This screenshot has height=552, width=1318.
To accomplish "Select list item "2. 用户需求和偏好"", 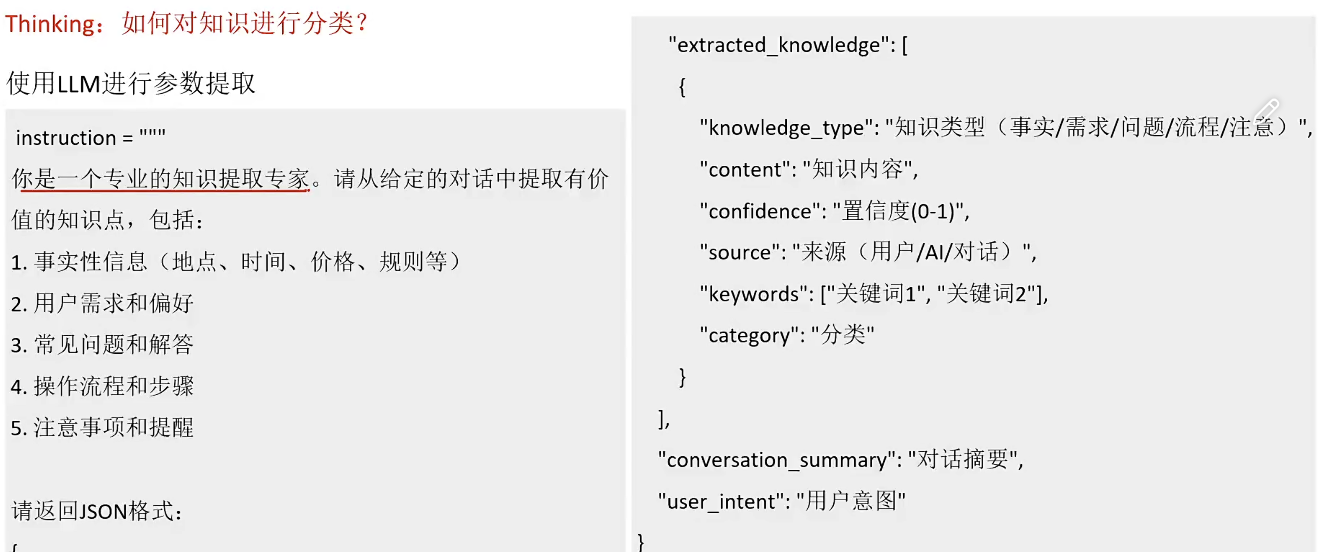I will pyautogui.click(x=102, y=303).
